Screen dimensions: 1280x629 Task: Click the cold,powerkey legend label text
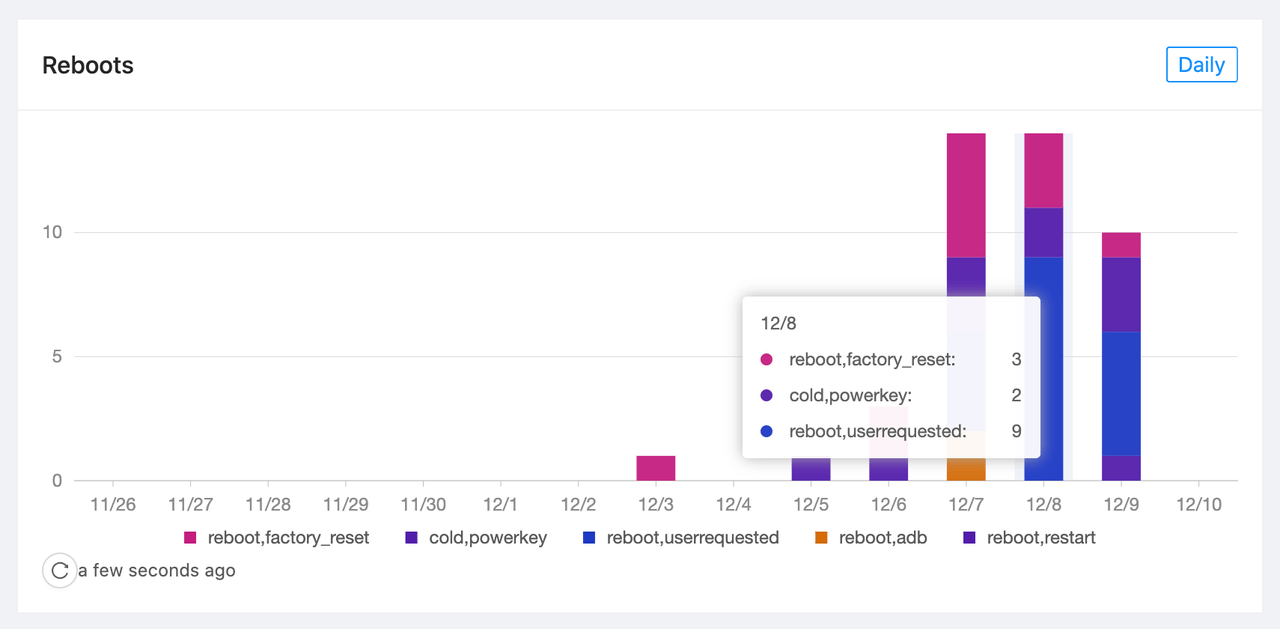click(488, 538)
